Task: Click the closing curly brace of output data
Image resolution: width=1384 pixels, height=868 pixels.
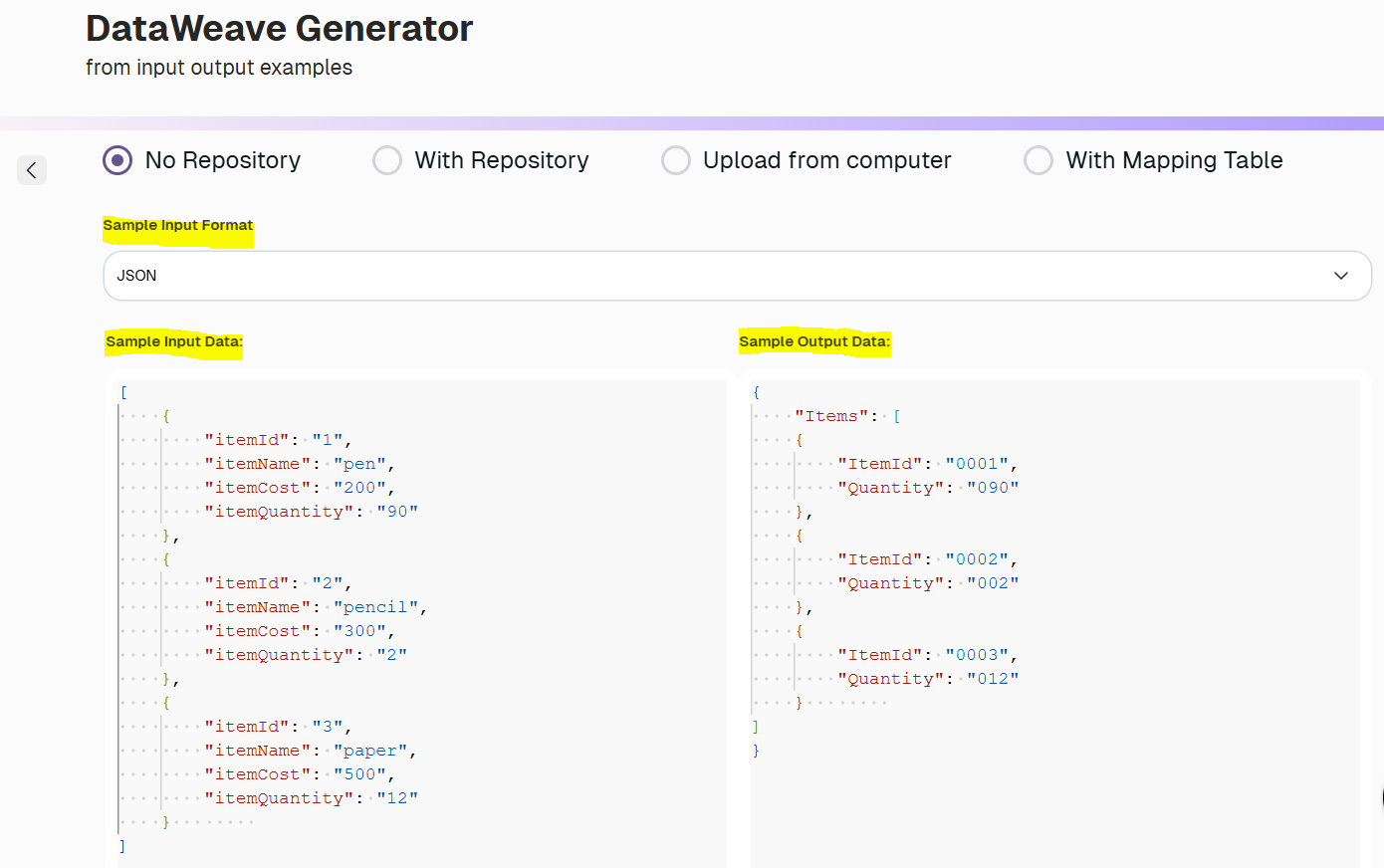Action: pos(756,751)
